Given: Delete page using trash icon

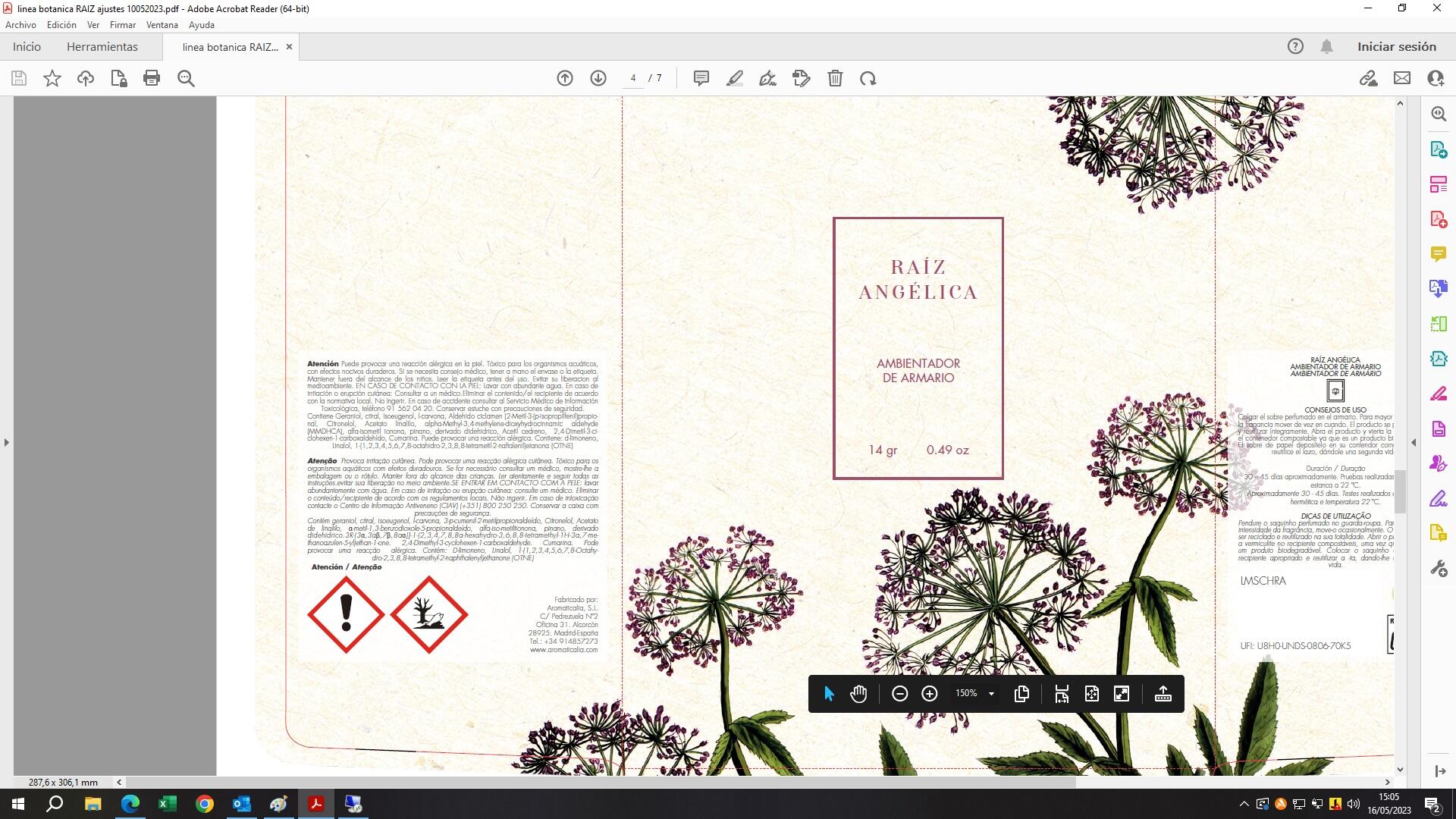Looking at the screenshot, I should point(835,78).
